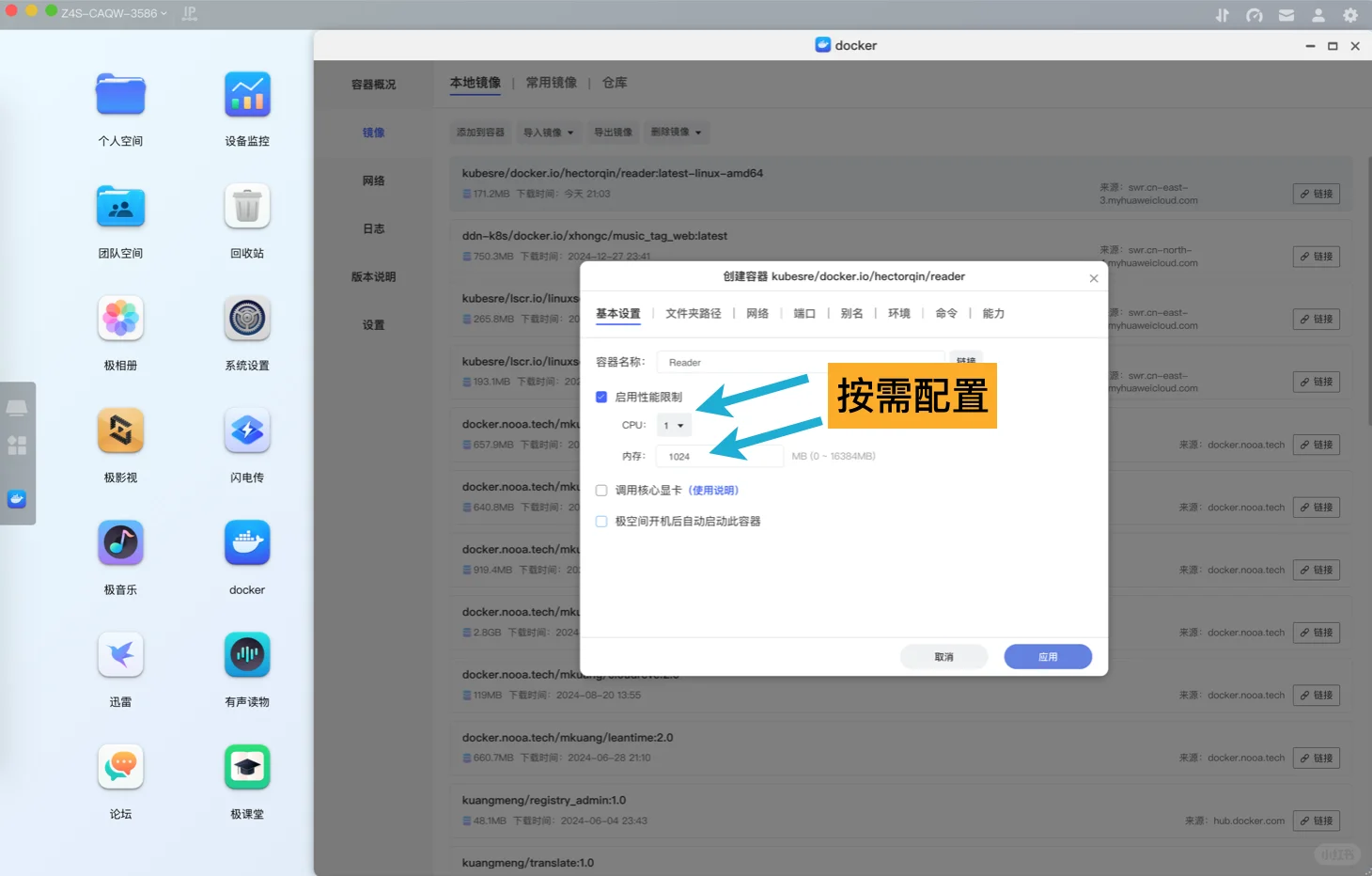Click 链接 for hectorqin/reader image
Viewport: 1372px width, 876px height.
click(x=1317, y=194)
